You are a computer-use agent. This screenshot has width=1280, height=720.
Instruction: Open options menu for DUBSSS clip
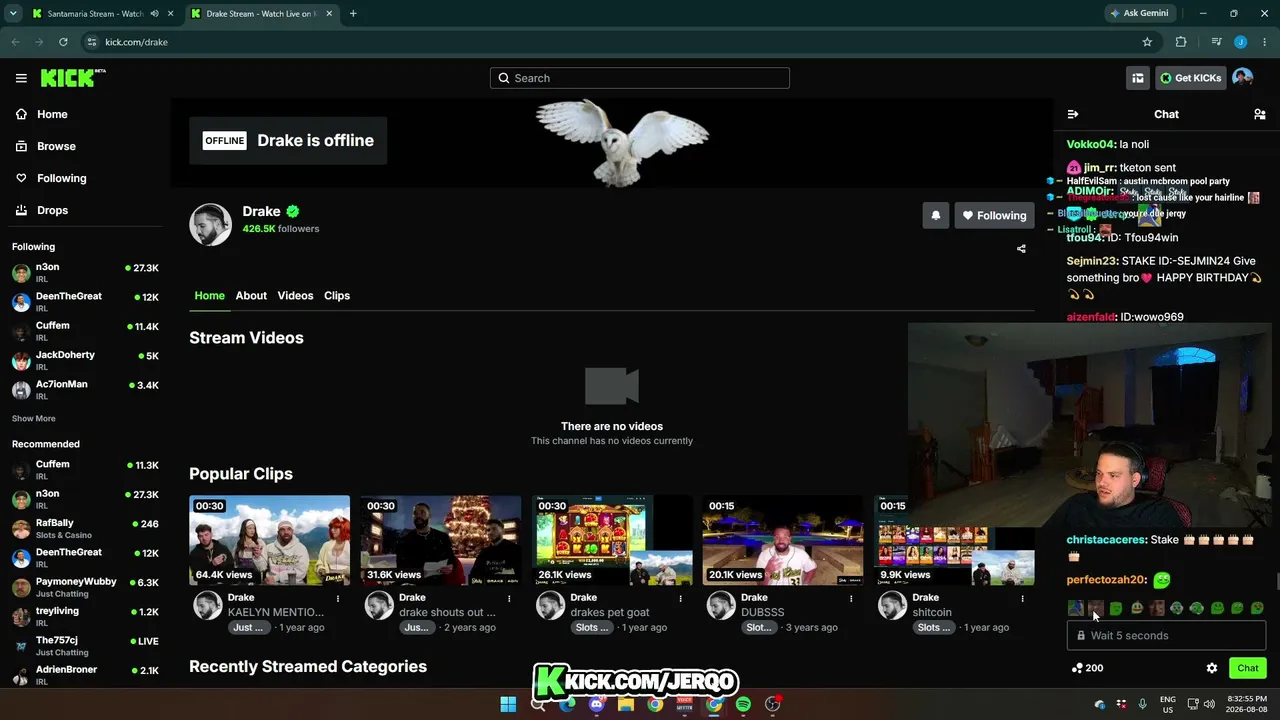click(x=851, y=598)
